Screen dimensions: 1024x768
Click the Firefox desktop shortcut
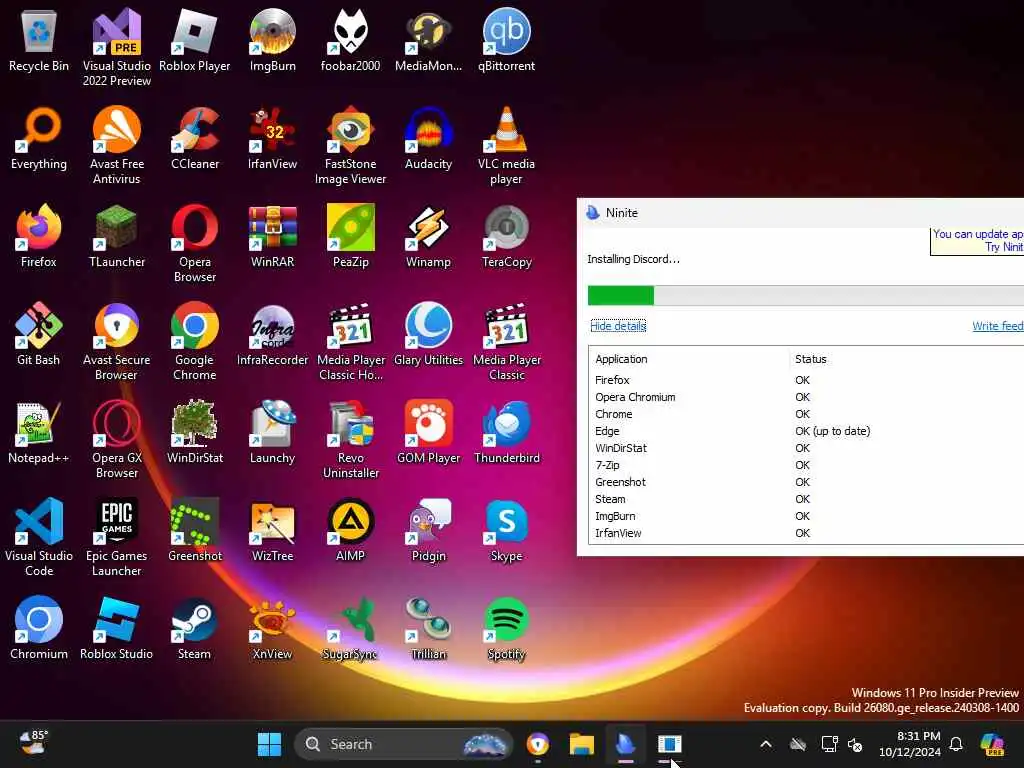coord(39,236)
